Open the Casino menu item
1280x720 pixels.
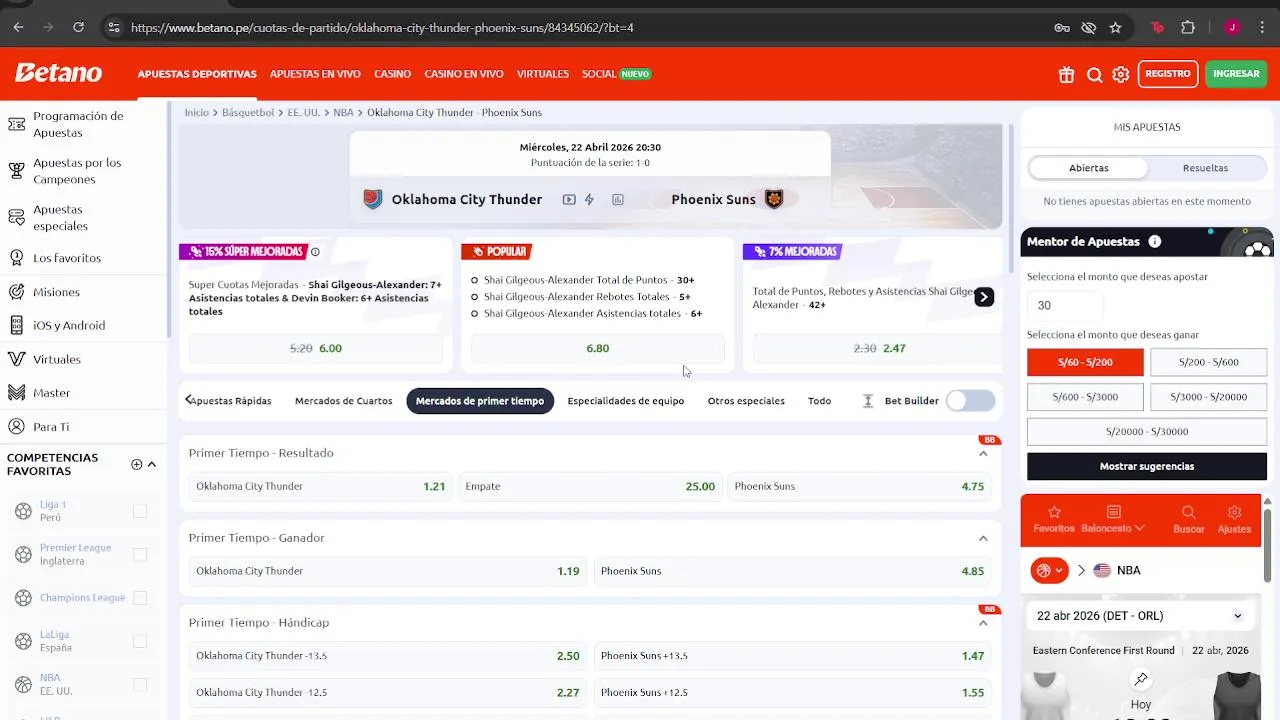(x=393, y=74)
